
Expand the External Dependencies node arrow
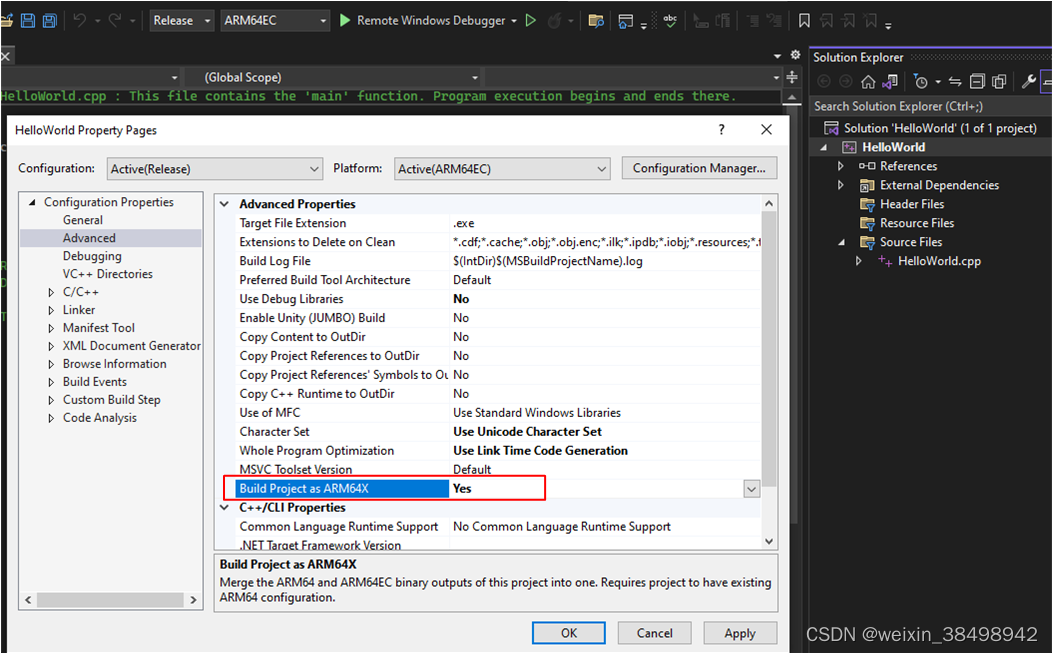pos(841,185)
